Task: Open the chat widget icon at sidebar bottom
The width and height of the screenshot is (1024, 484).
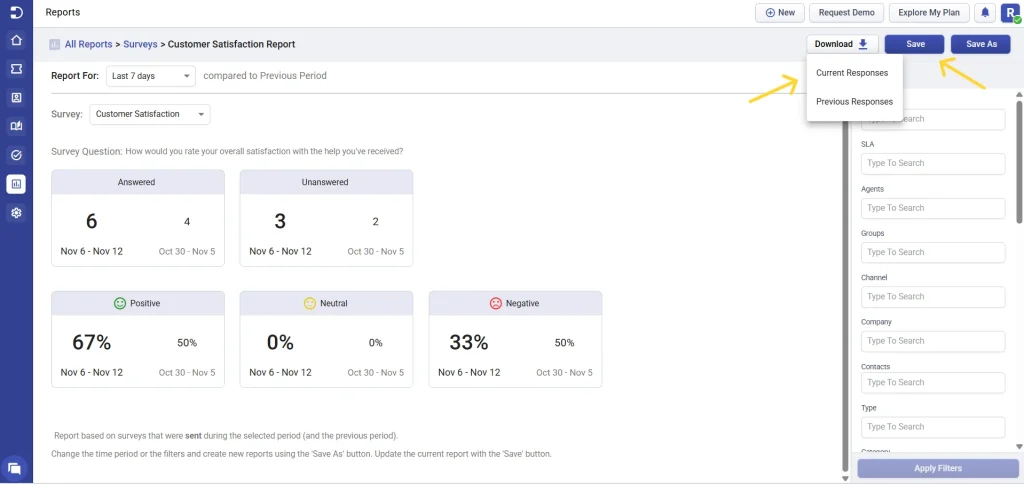Action: [16, 468]
